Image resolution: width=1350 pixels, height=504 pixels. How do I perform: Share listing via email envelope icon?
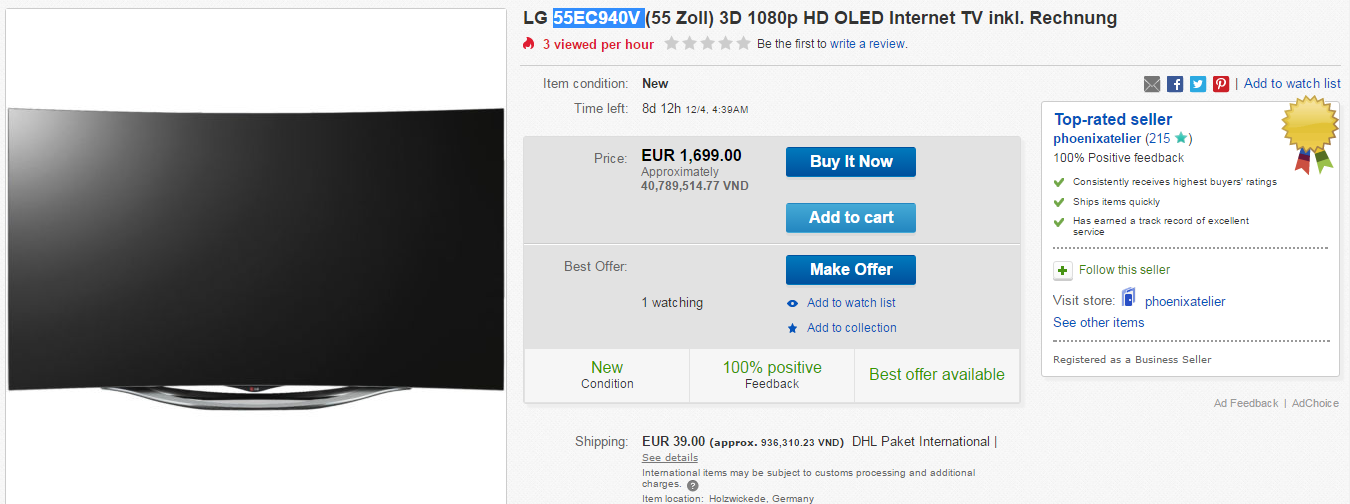(x=1152, y=84)
